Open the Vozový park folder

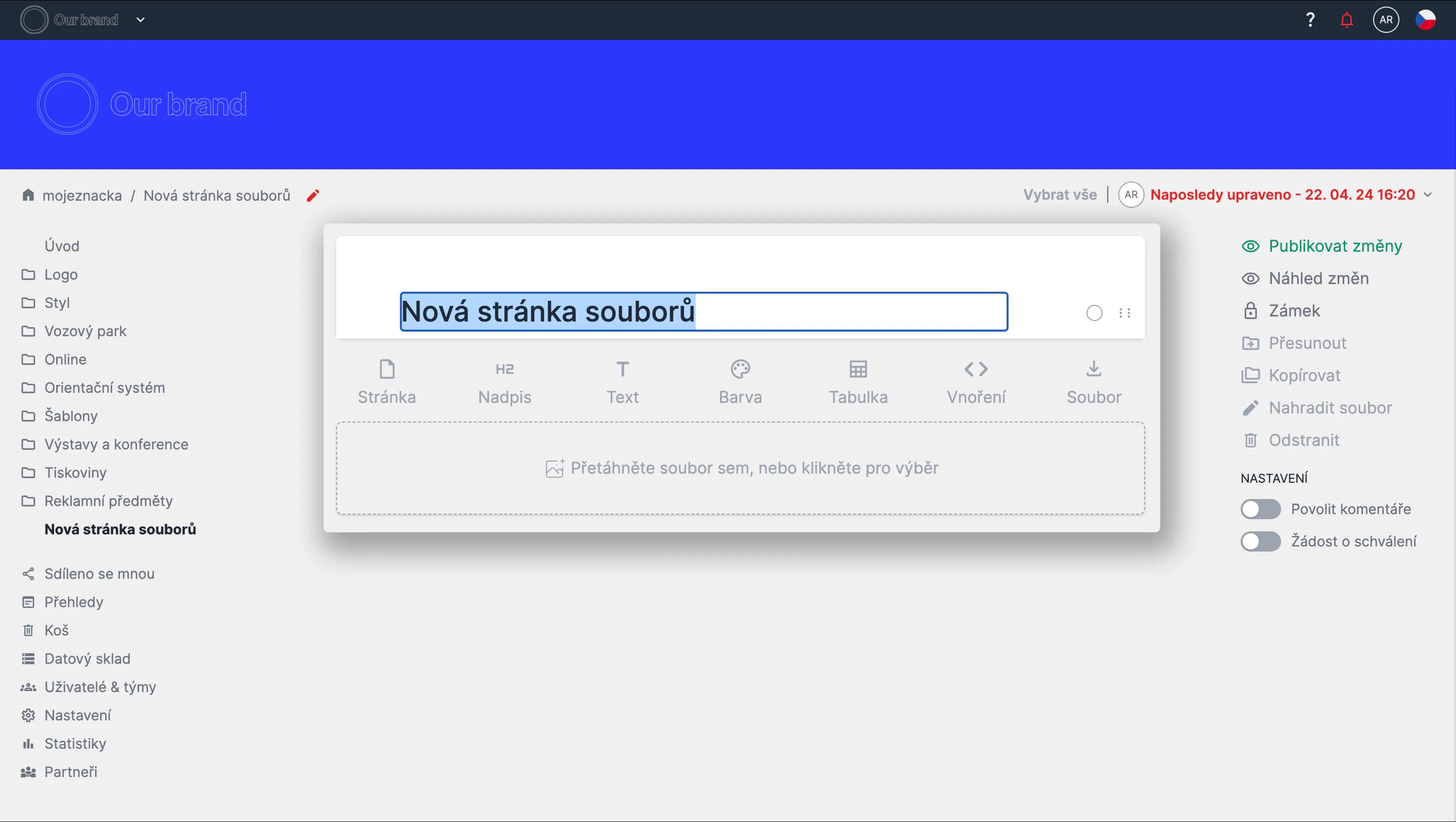85,331
